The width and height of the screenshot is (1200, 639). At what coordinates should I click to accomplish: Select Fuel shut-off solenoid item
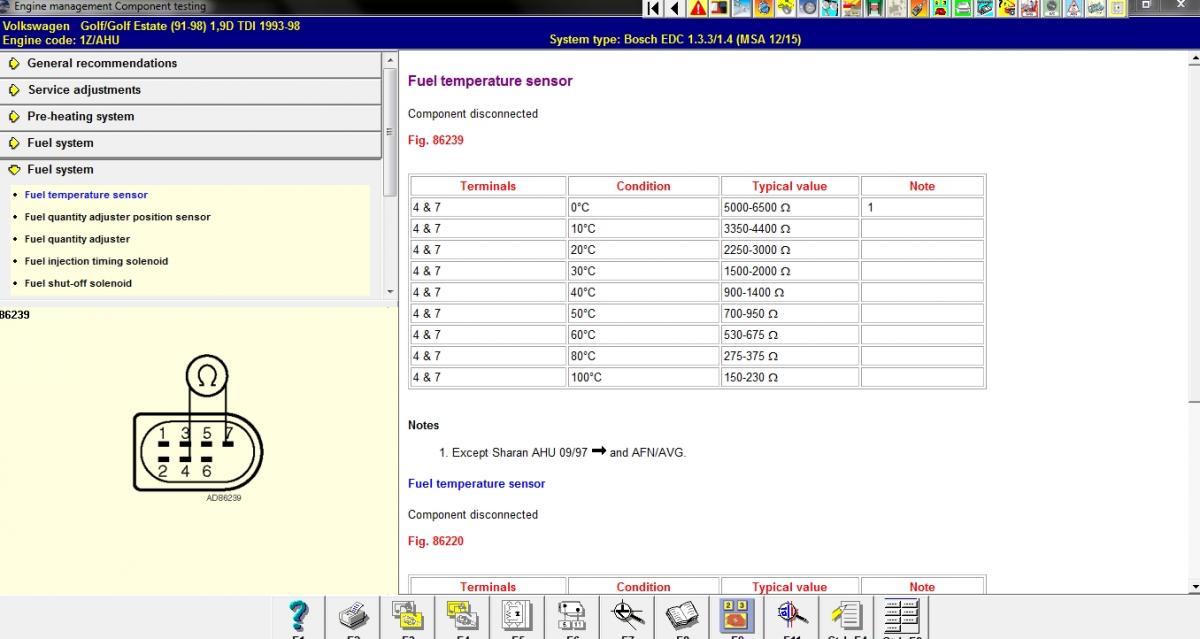click(x=78, y=283)
